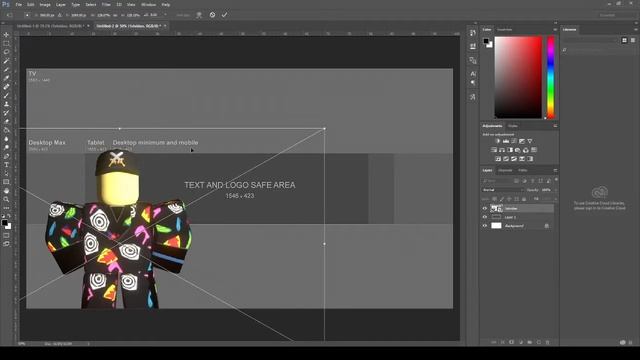Select the Background layer thumbnail
This screenshot has width=640, height=360.
[x=496, y=226]
